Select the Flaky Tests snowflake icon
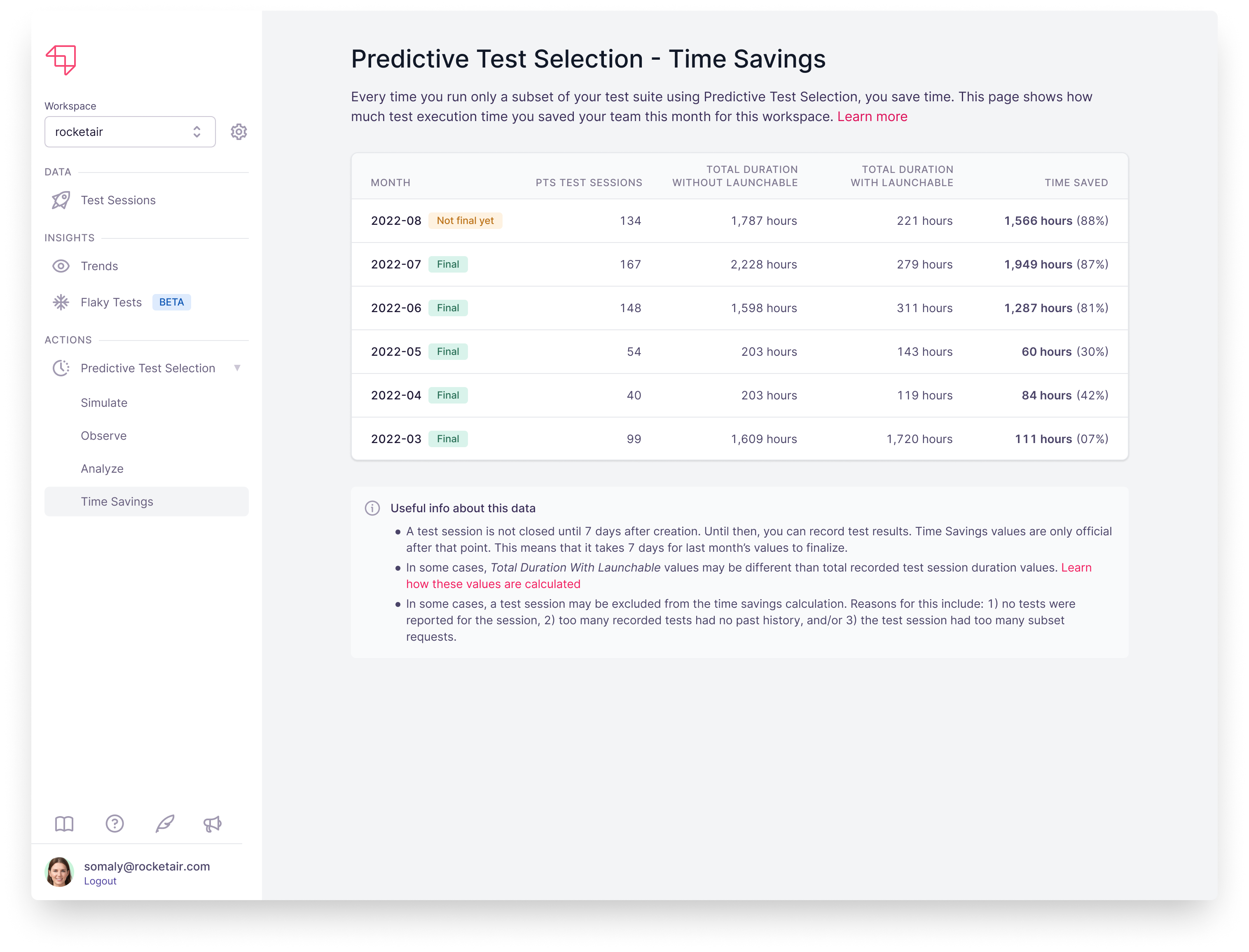The image size is (1249, 952). pyautogui.click(x=61, y=302)
